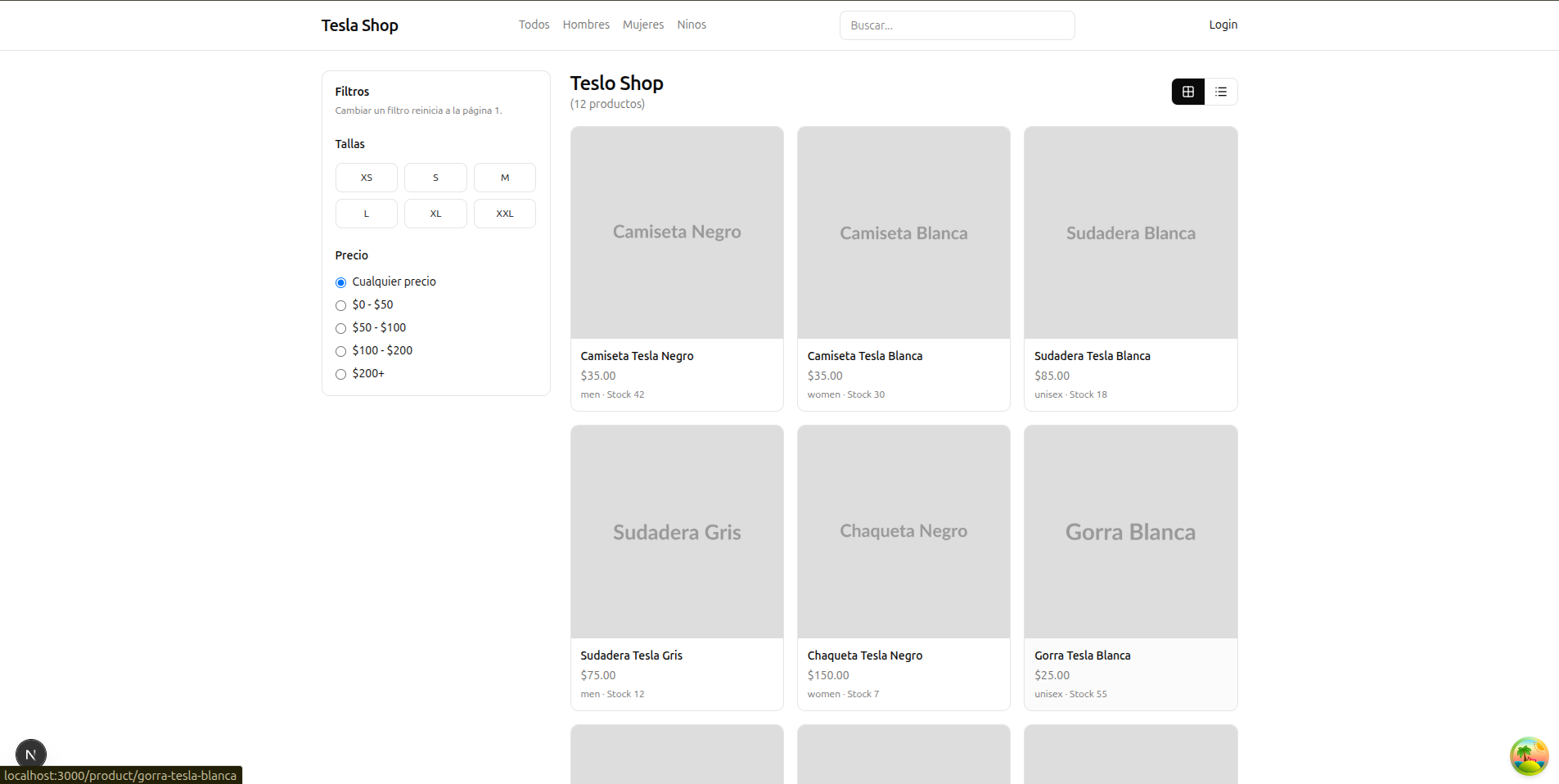
Task: Open the Next.js dev tools indicator
Action: [30, 754]
